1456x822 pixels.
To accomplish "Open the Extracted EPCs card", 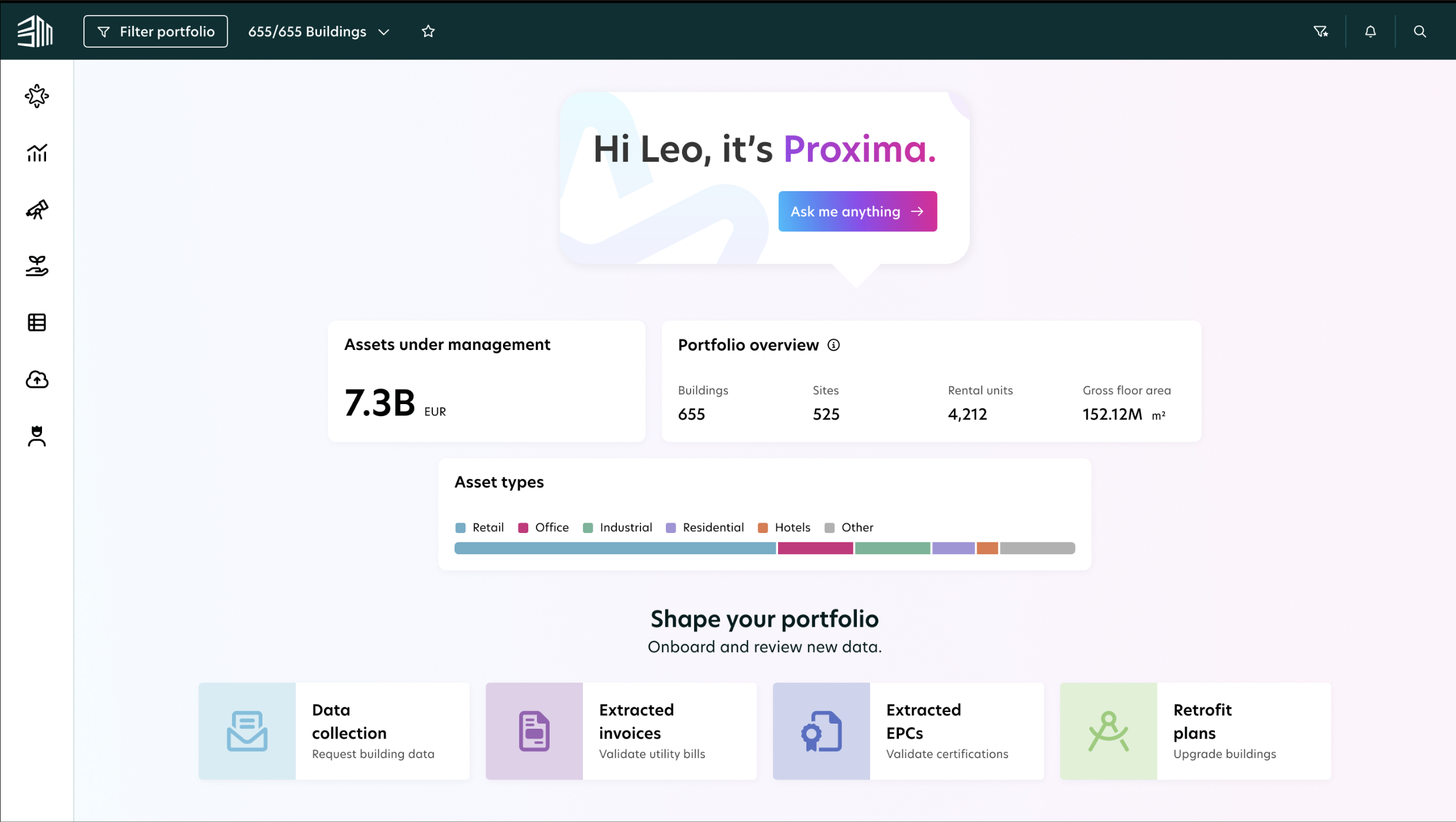I will tap(908, 731).
